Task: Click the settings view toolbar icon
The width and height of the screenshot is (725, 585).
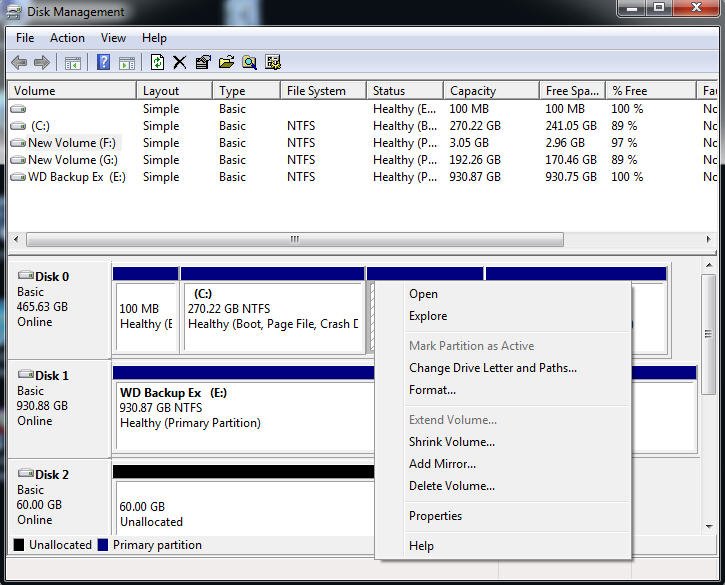Action: 273,62
